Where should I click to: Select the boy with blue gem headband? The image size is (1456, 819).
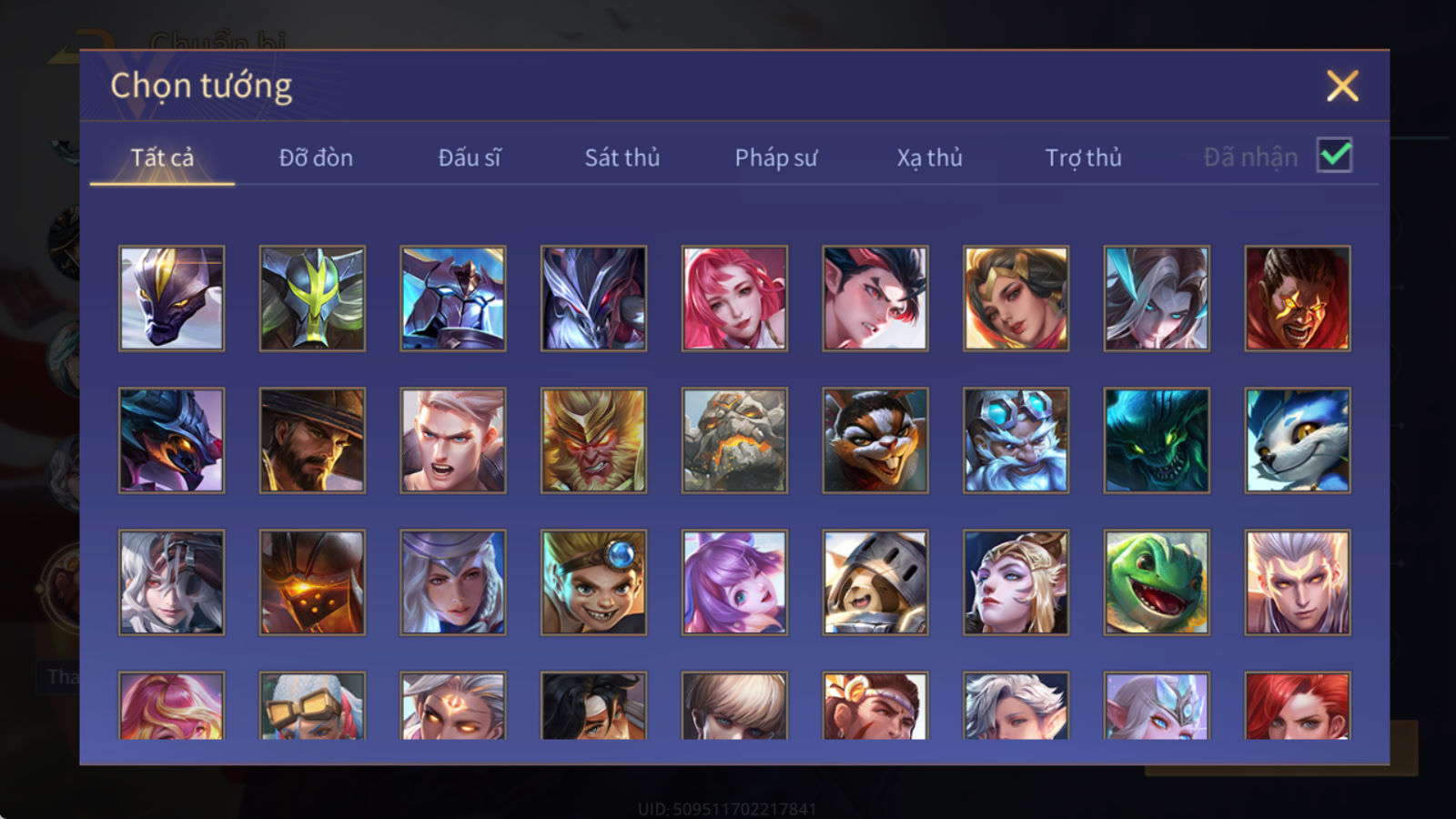click(x=593, y=582)
